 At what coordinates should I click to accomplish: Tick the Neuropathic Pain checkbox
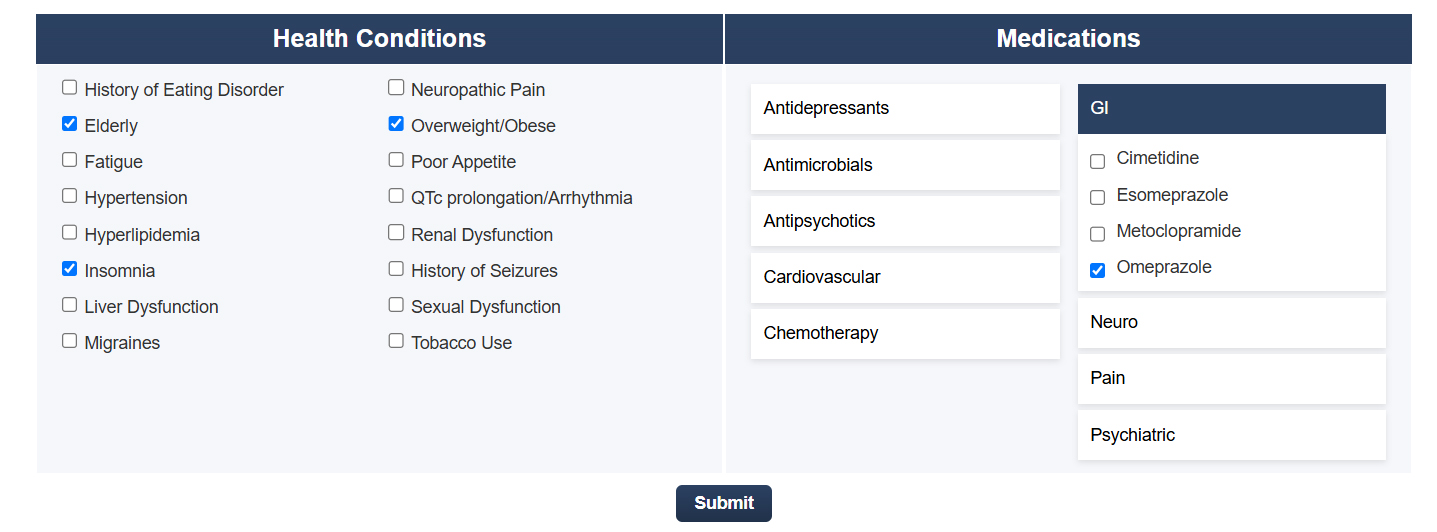tap(396, 88)
